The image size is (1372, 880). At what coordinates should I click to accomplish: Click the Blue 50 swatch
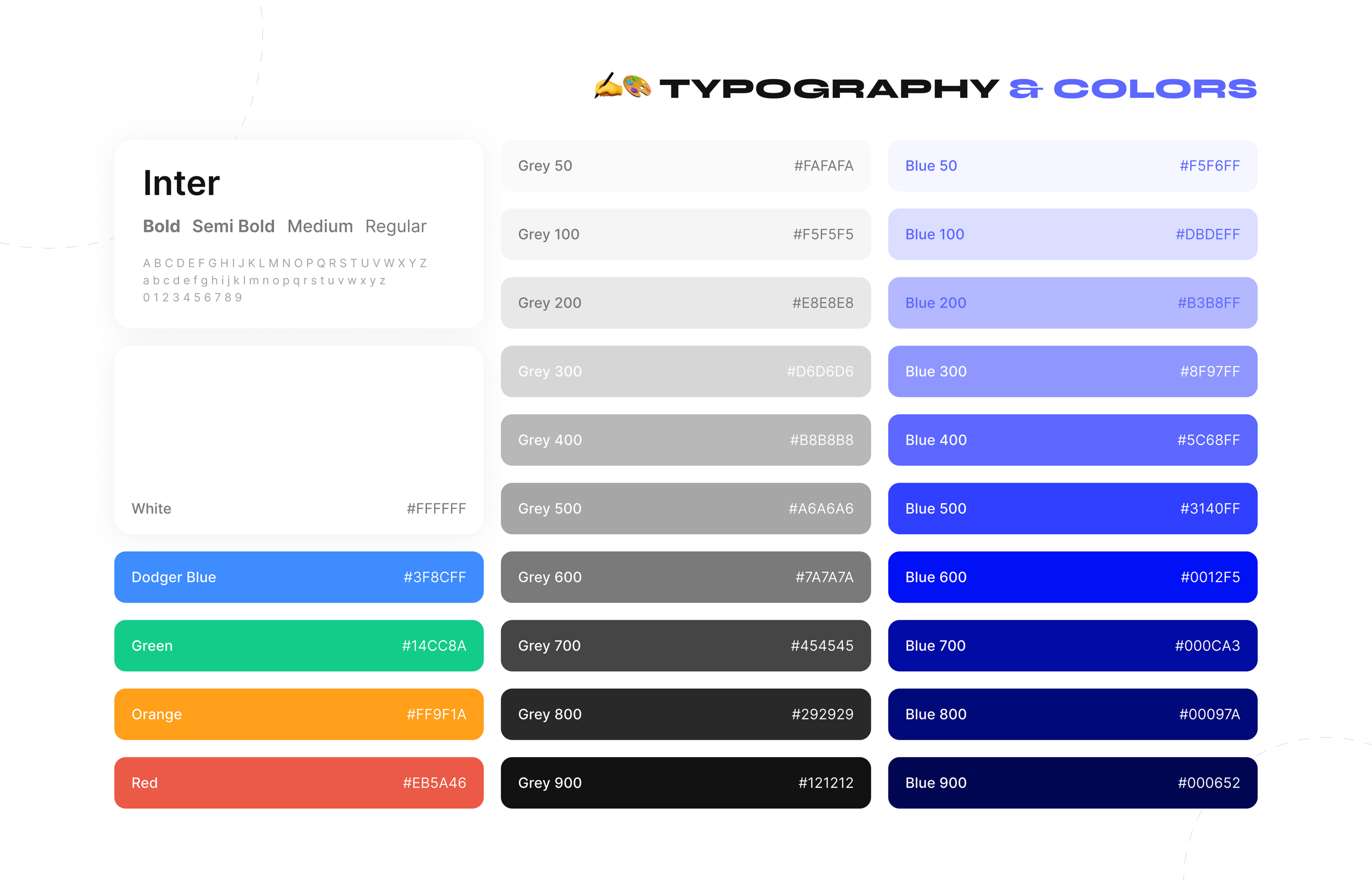click(x=1073, y=166)
